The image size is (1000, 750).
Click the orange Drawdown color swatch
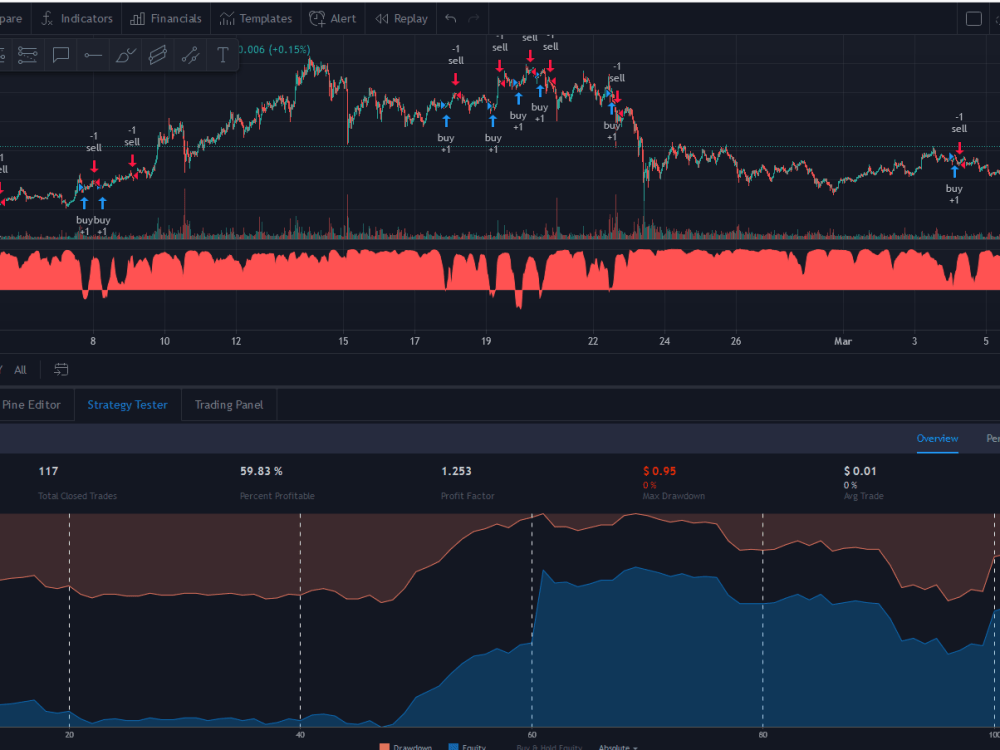pyautogui.click(x=383, y=746)
